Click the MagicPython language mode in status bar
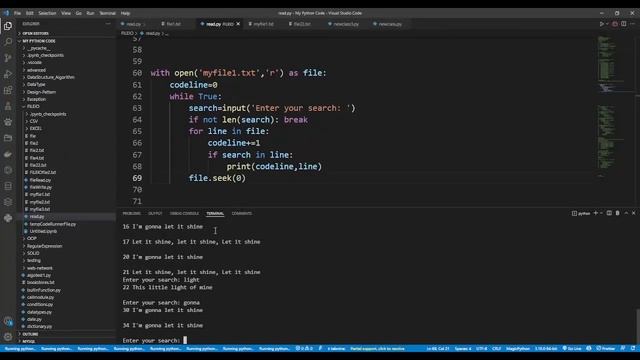Image resolution: width=640 pixels, height=360 pixels. click(518, 349)
